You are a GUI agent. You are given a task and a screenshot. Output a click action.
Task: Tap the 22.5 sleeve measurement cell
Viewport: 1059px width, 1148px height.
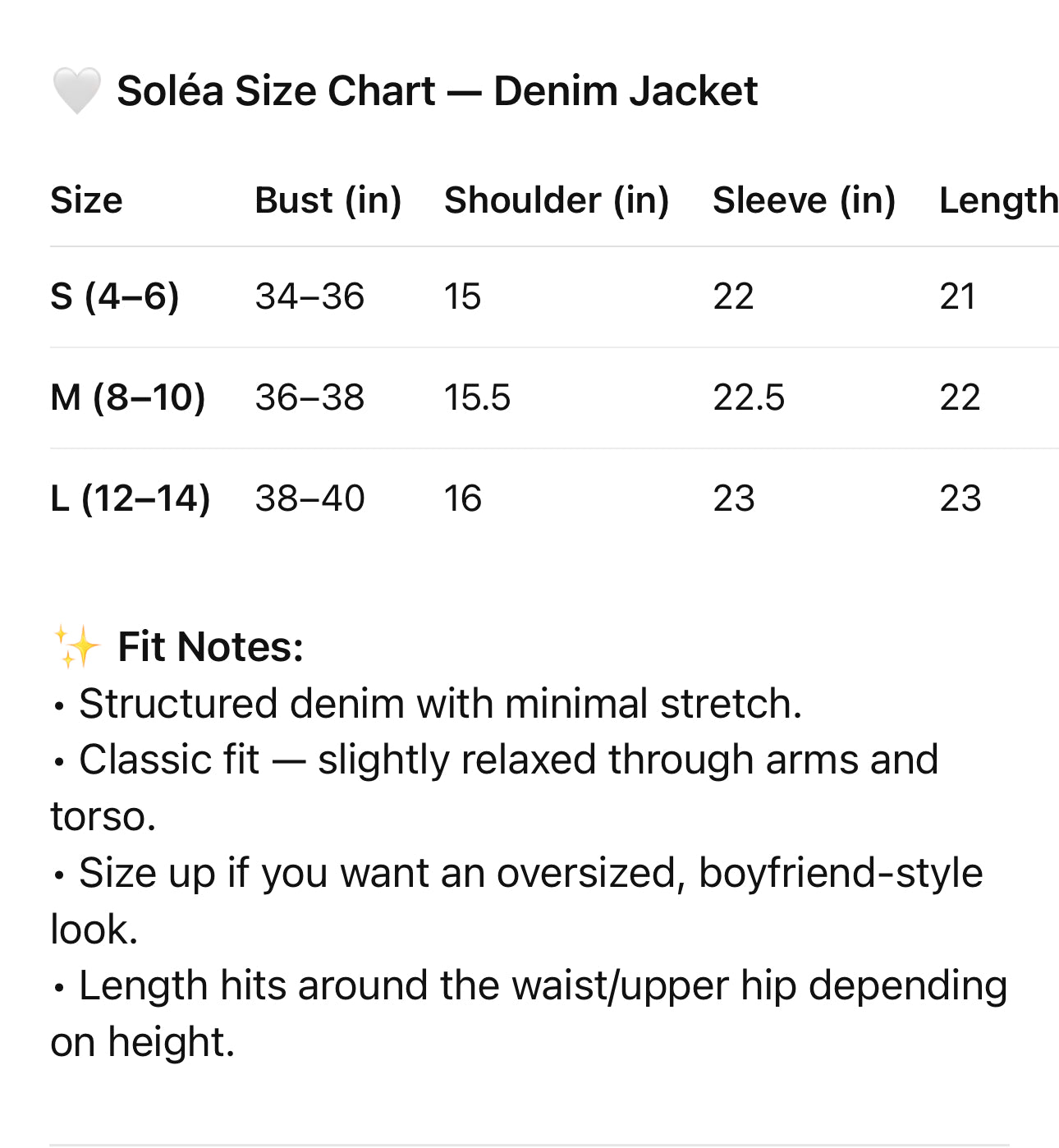(x=749, y=397)
